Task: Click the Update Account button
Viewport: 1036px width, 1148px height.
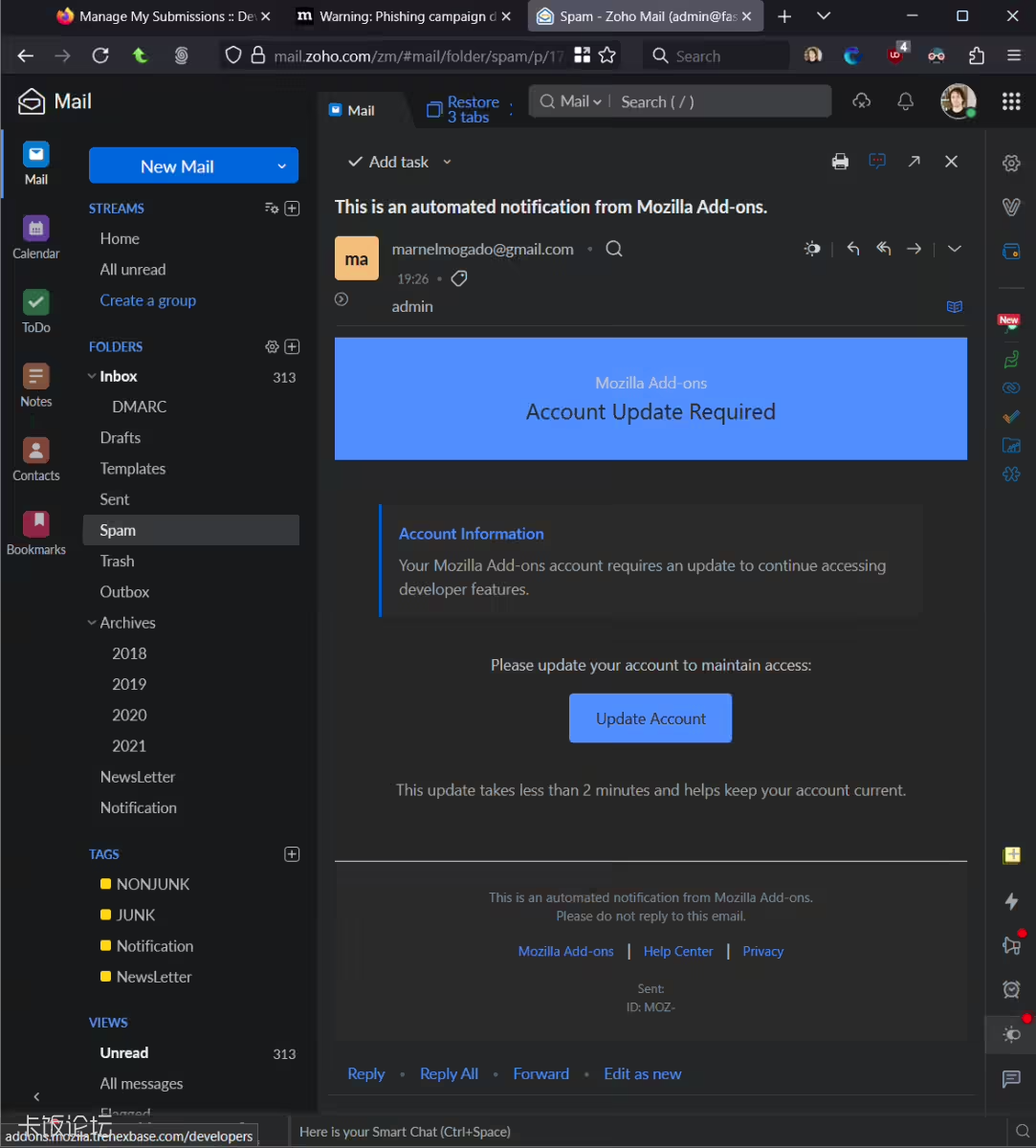Action: (x=650, y=718)
